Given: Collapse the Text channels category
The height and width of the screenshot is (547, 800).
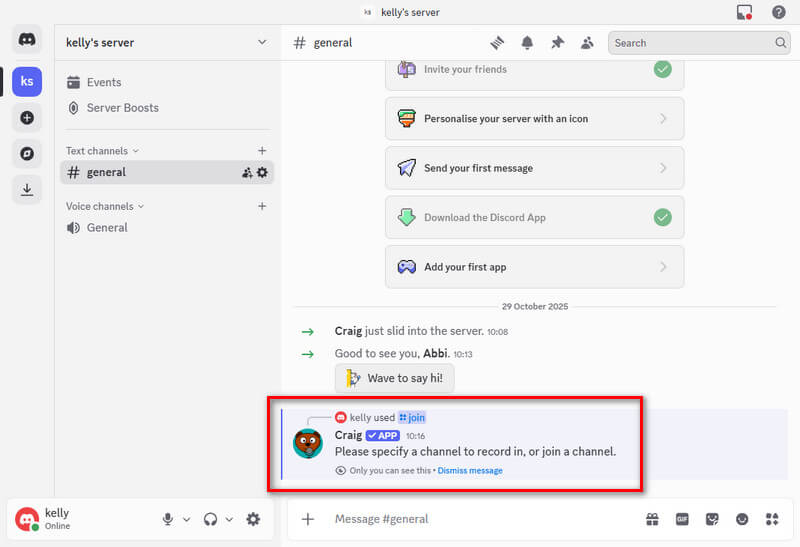Looking at the screenshot, I should [x=102, y=151].
